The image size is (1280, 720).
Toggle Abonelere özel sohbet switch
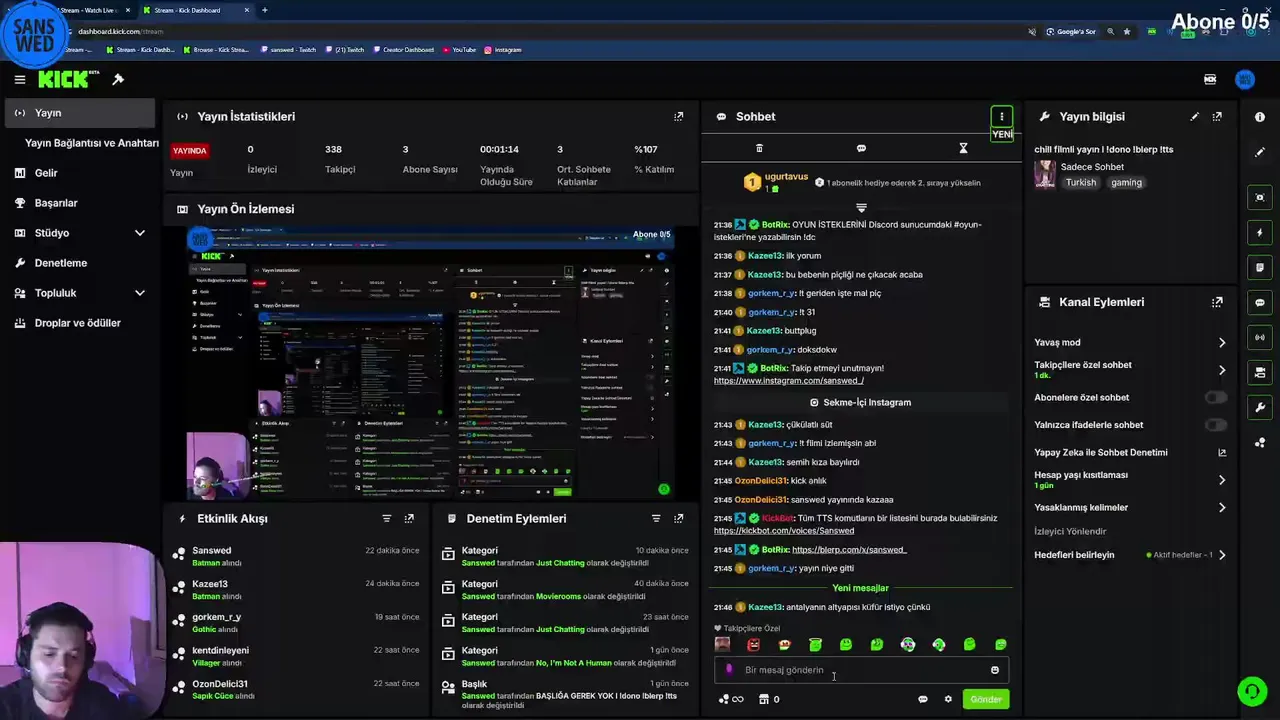tap(1215, 397)
